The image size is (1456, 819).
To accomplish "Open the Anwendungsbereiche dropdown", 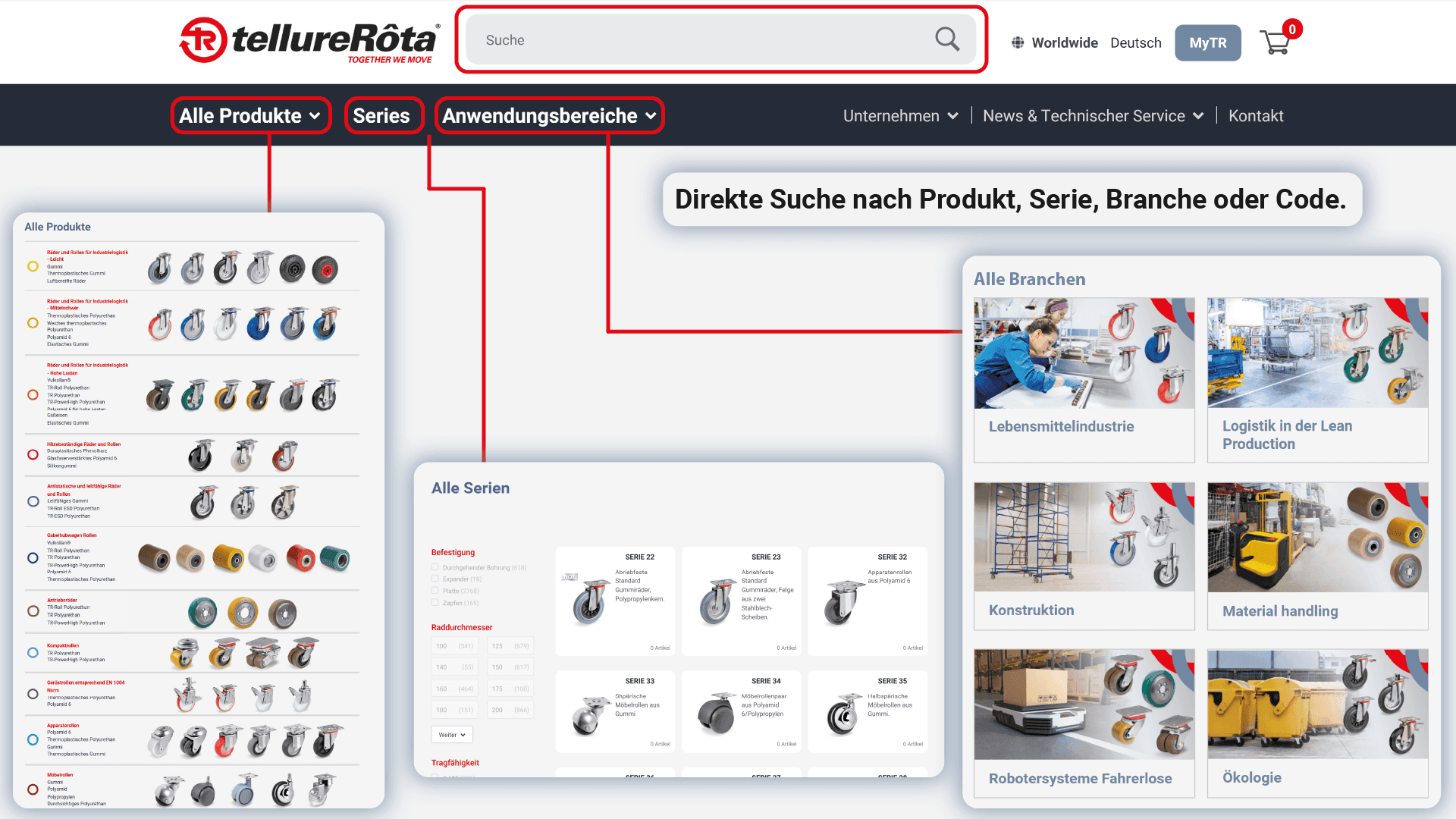I will coord(549,116).
